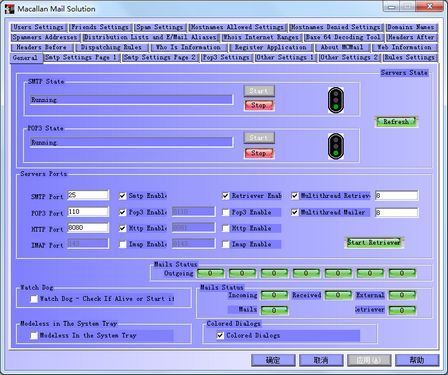Image resolution: width=448 pixels, height=375 pixels.
Task: Click POP3 State Running status field
Action: click(x=131, y=142)
